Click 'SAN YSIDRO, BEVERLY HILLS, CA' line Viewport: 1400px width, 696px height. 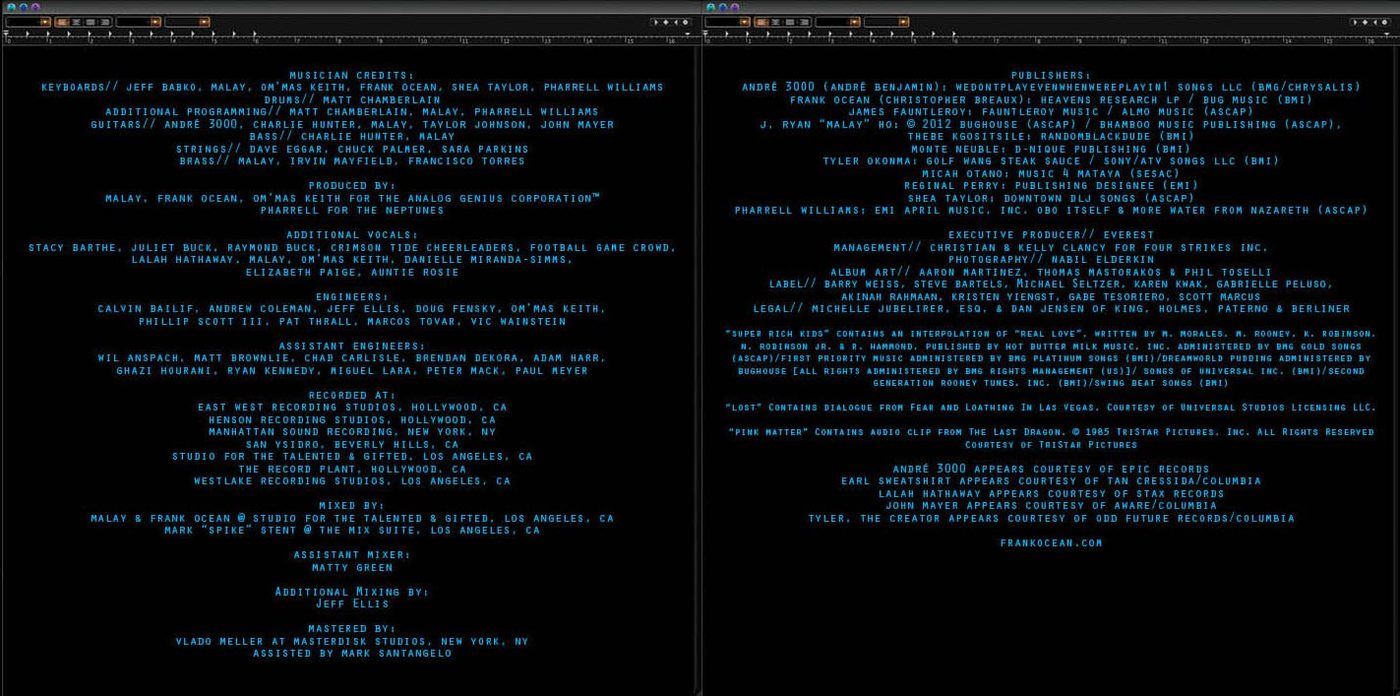pyautogui.click(x=353, y=444)
